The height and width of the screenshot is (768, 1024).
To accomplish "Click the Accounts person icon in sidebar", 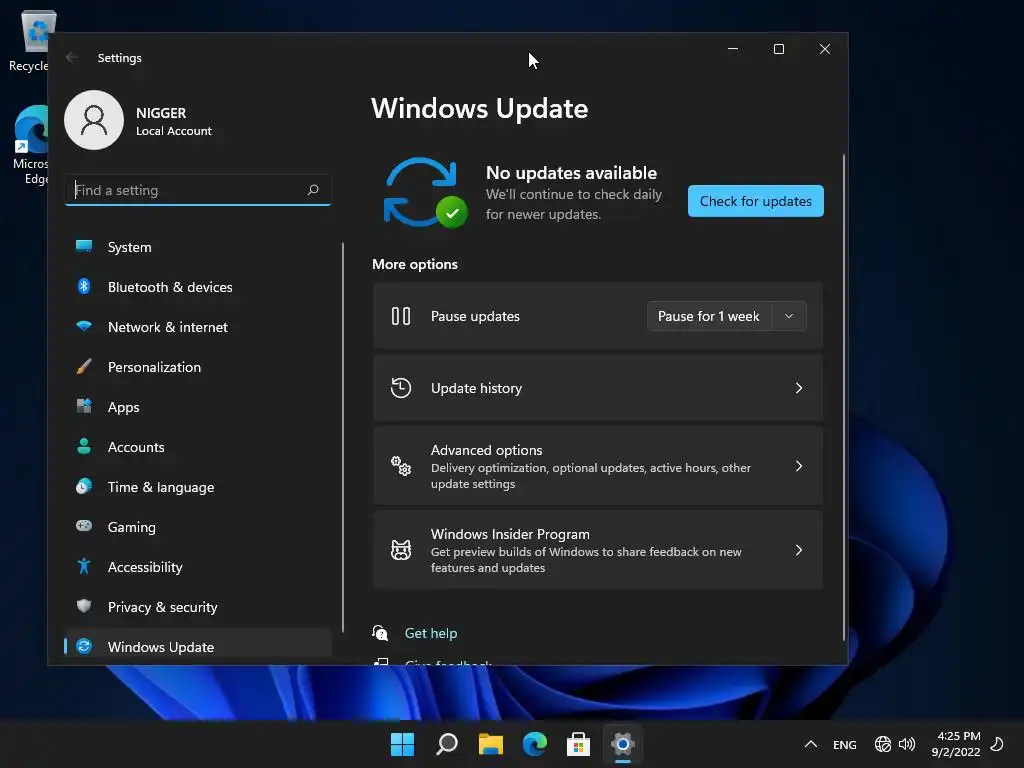I will [84, 446].
